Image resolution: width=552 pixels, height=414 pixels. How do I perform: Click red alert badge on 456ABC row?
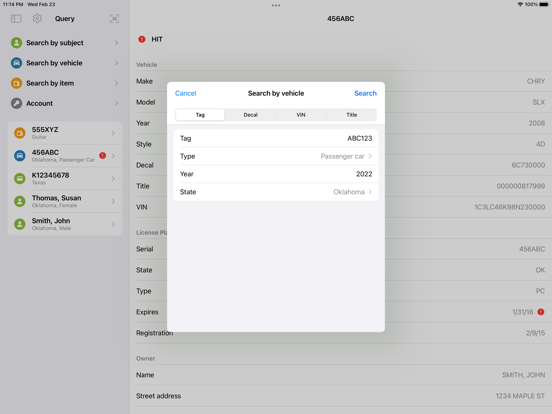[x=102, y=155]
